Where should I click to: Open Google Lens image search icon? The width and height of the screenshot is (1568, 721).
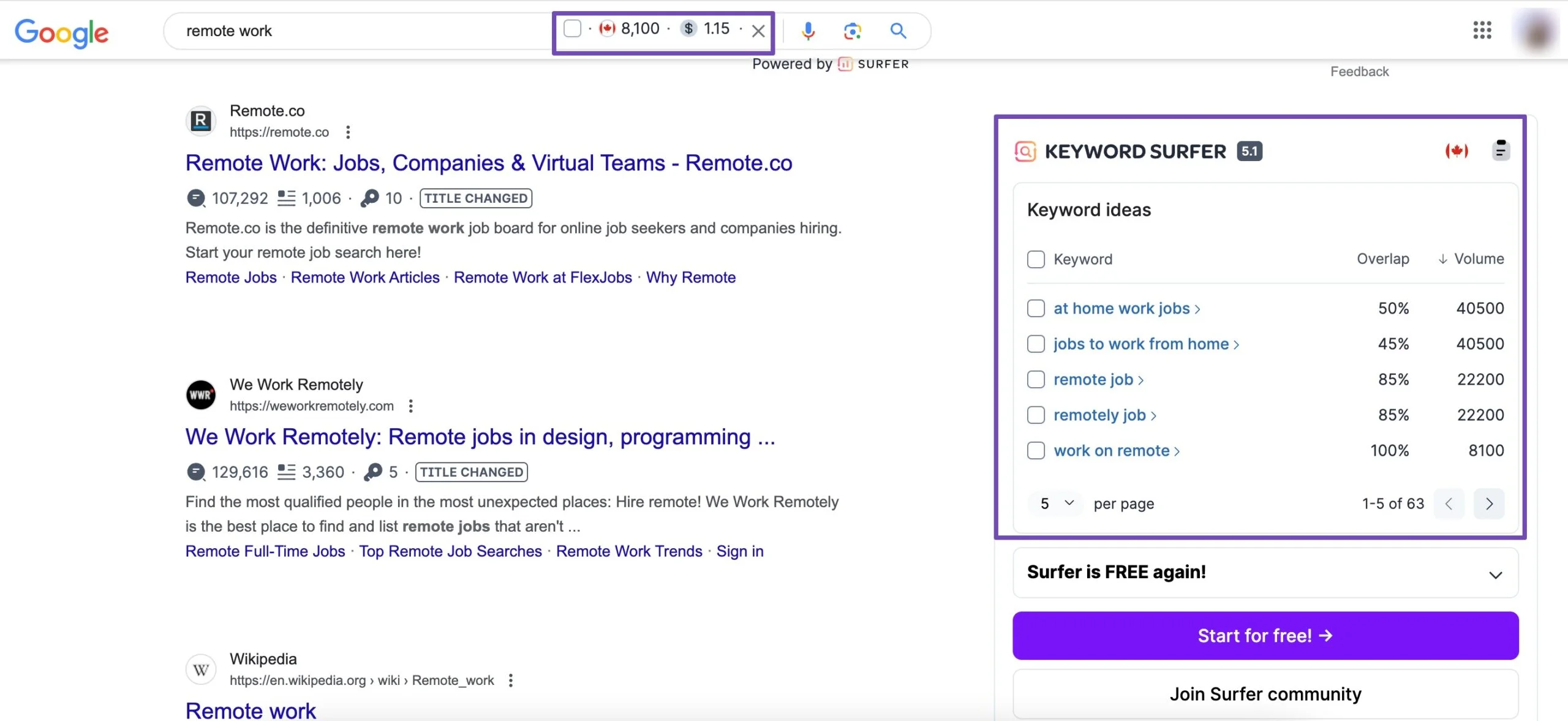852,31
